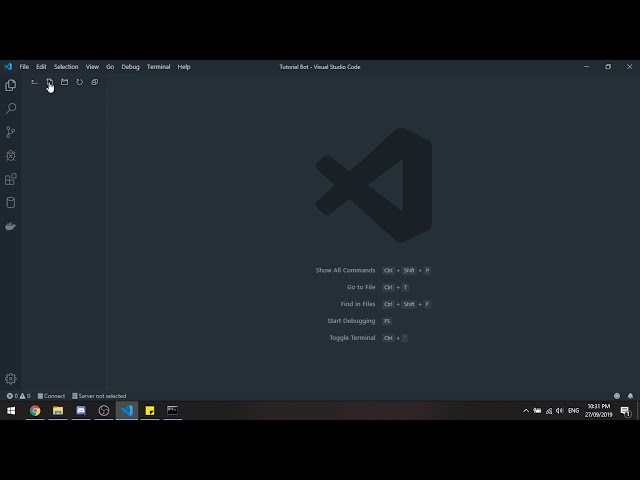
Task: Open Sticky Notes from the taskbar
Action: [x=150, y=411]
